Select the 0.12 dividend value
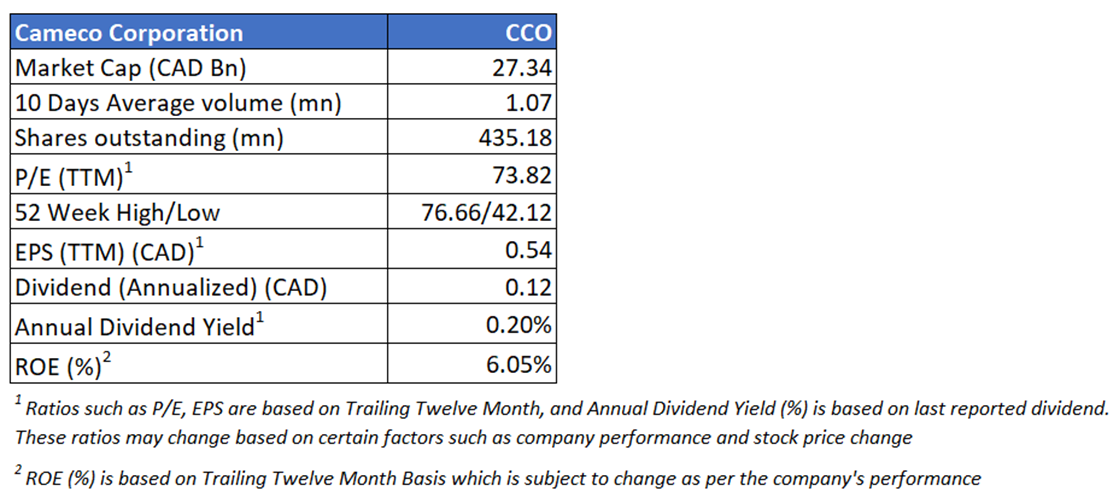The width and height of the screenshot is (1119, 497). [x=530, y=288]
